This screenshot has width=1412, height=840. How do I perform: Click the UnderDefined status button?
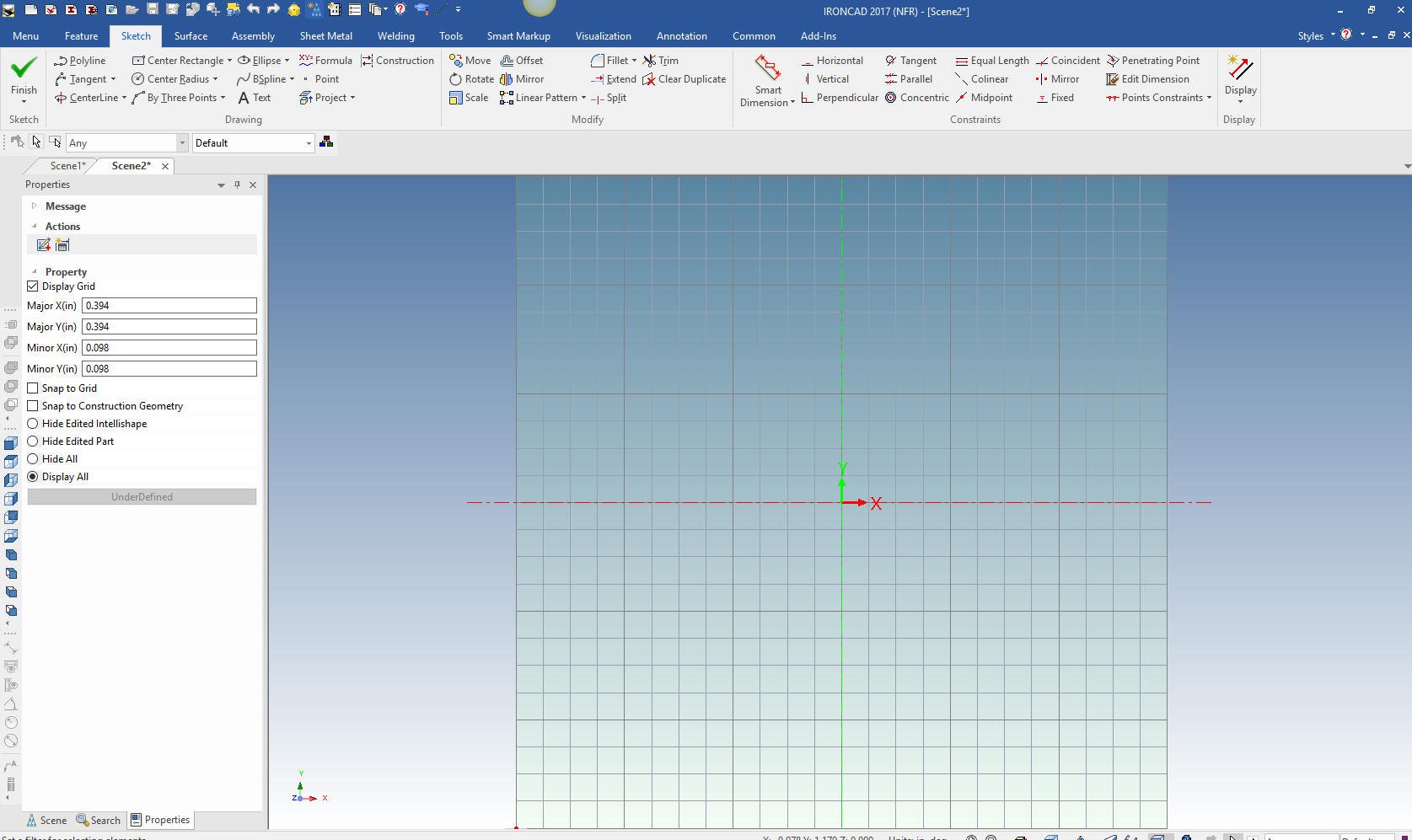[x=142, y=497]
